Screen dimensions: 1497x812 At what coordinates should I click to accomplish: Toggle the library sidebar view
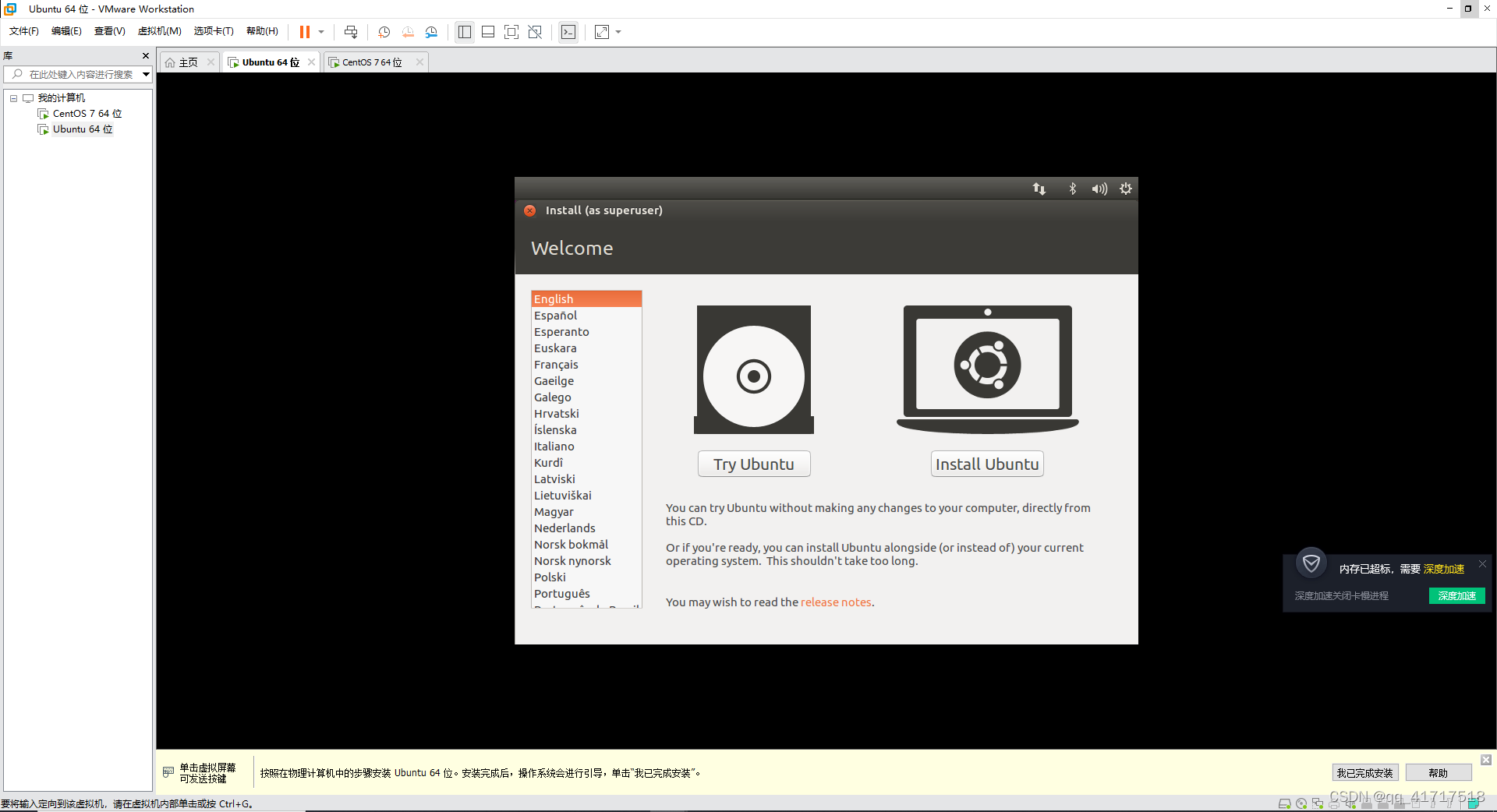coord(465,32)
